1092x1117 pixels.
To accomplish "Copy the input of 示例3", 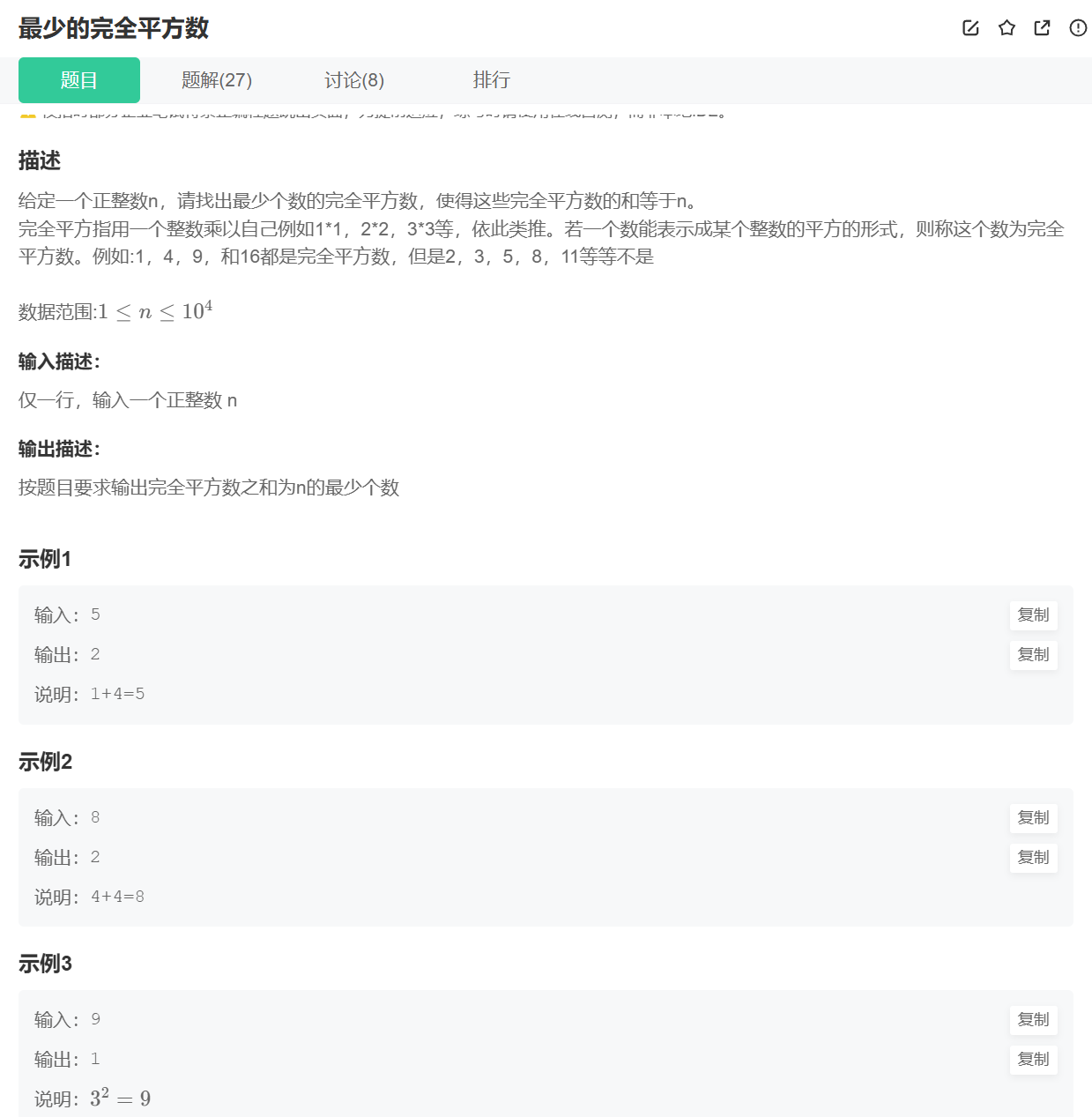I will coord(1033,1020).
